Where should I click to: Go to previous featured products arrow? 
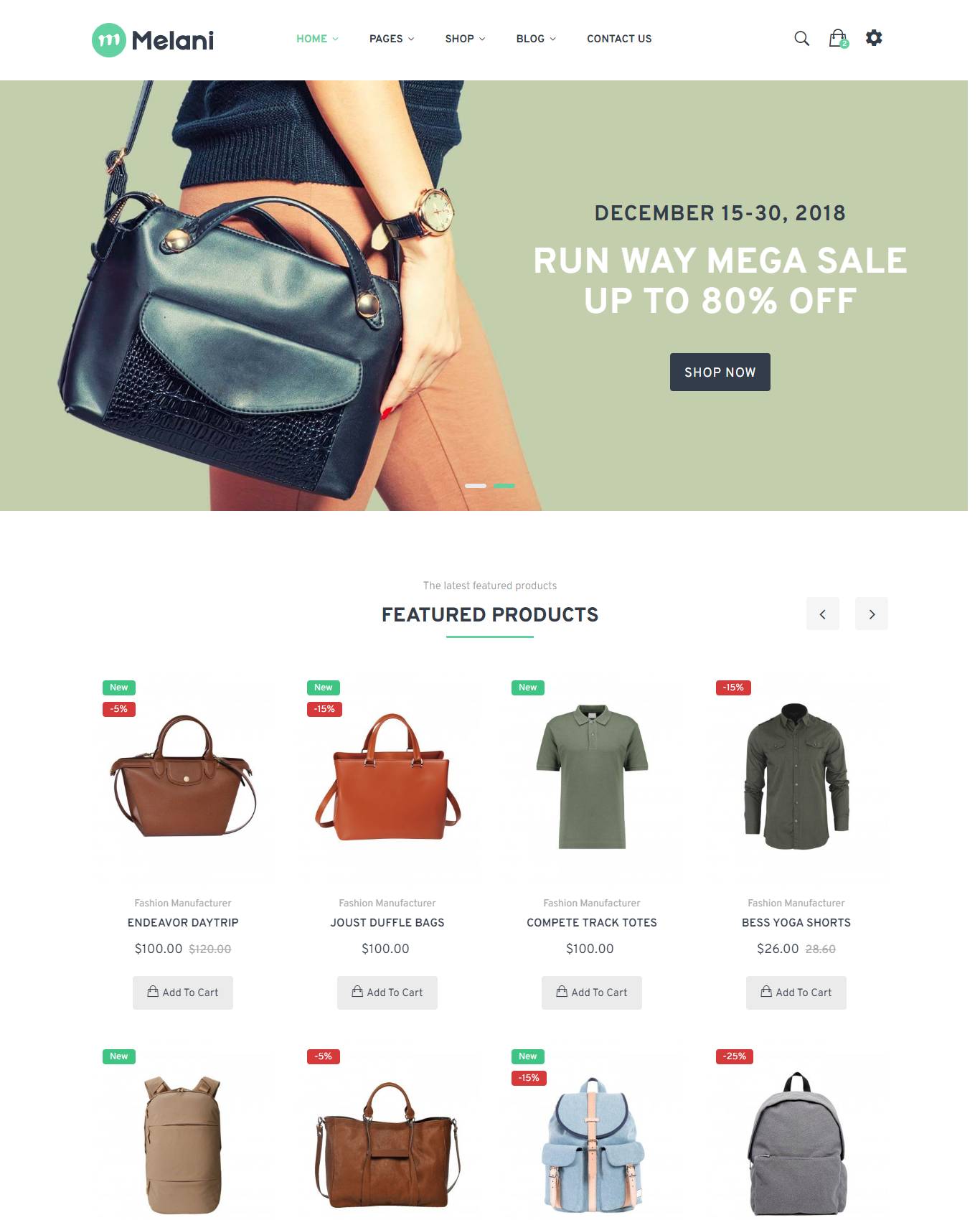822,614
